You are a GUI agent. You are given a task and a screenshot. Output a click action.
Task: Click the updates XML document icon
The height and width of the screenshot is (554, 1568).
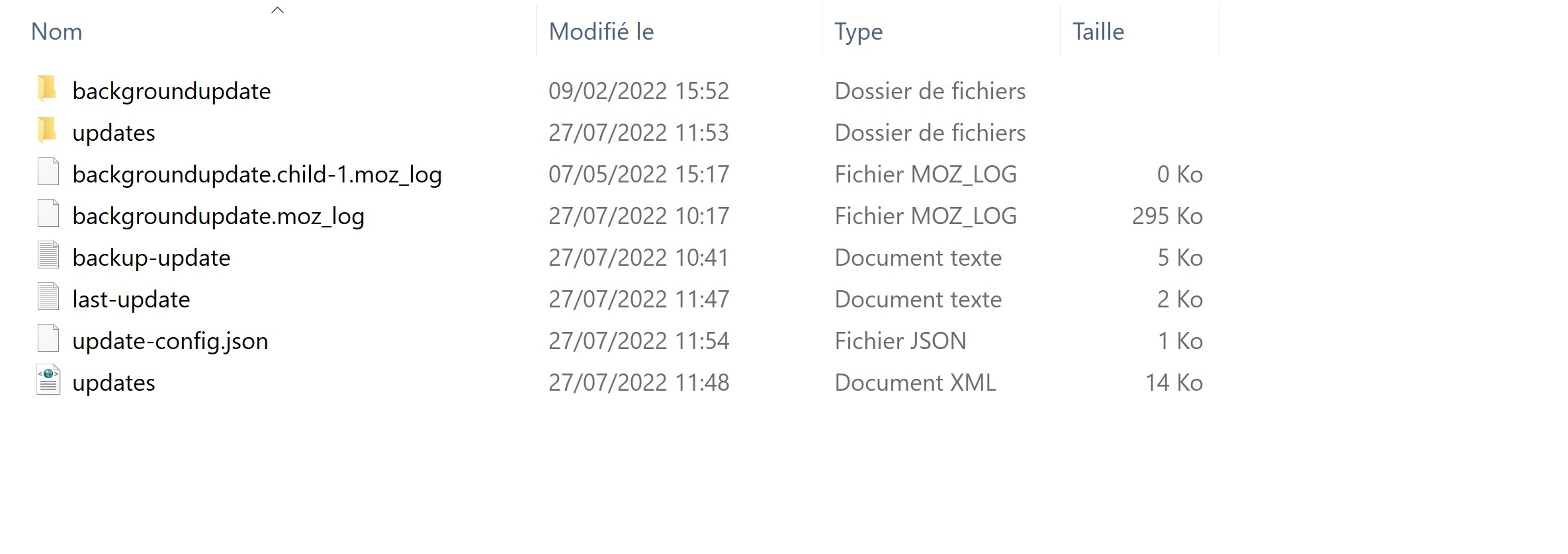click(x=48, y=381)
